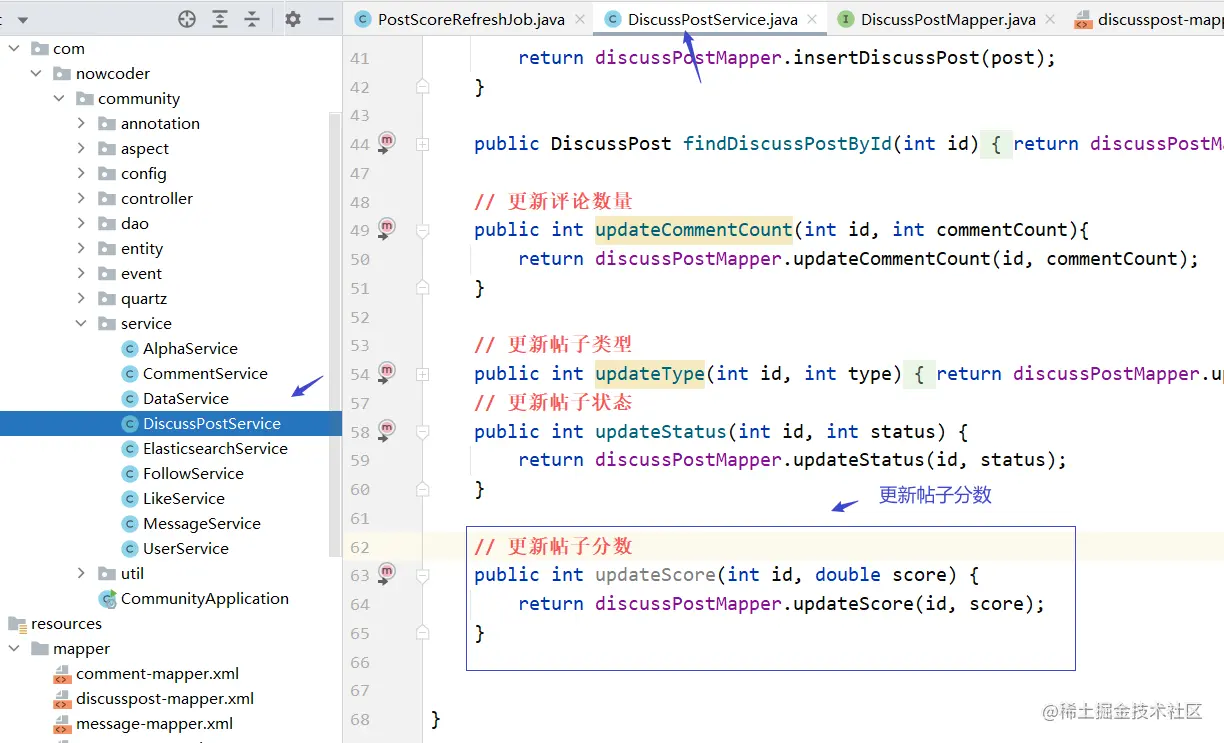Collapse updateScore method fold at line 63
Screen dimensions: 1224x743
point(423,575)
